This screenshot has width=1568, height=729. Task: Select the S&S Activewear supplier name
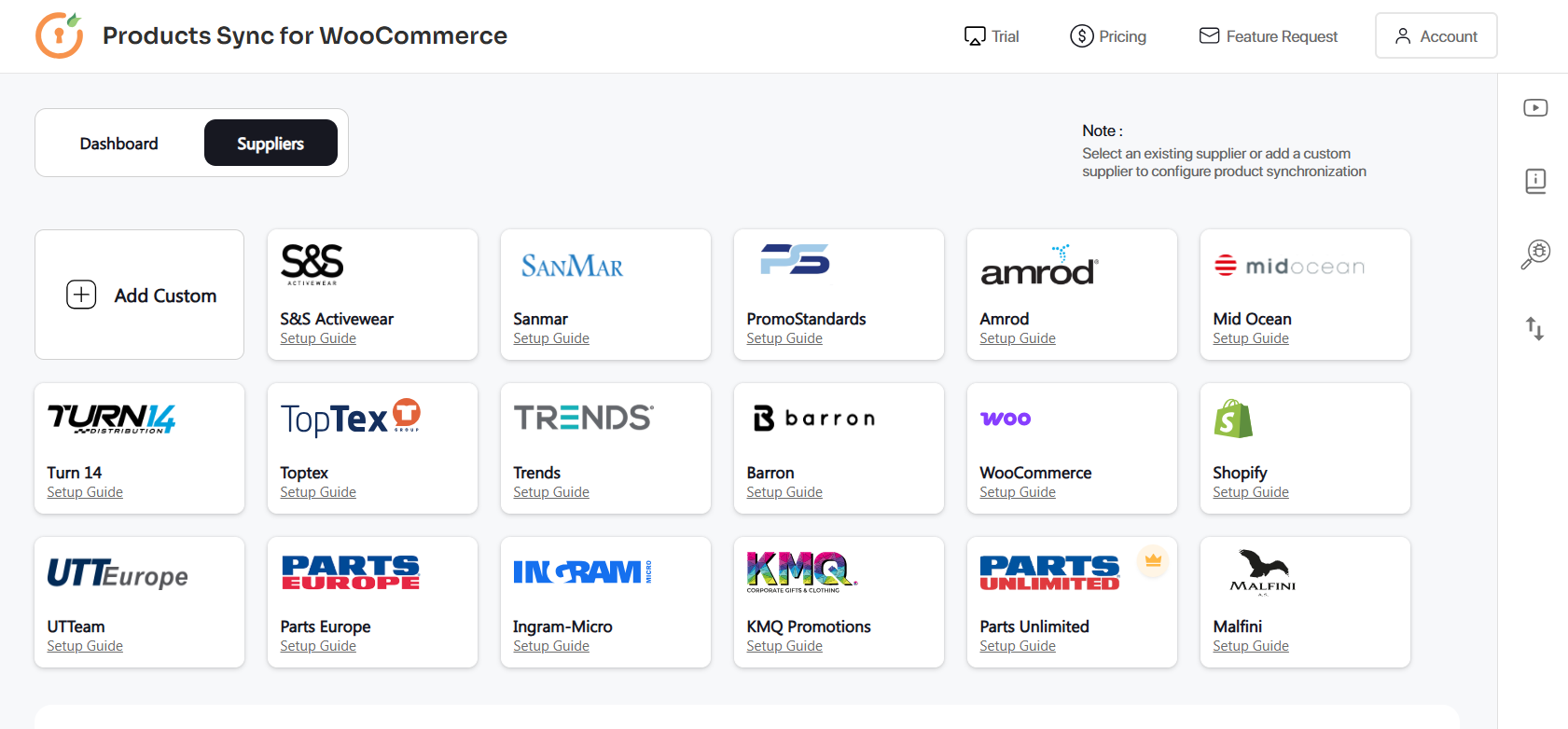(x=337, y=319)
